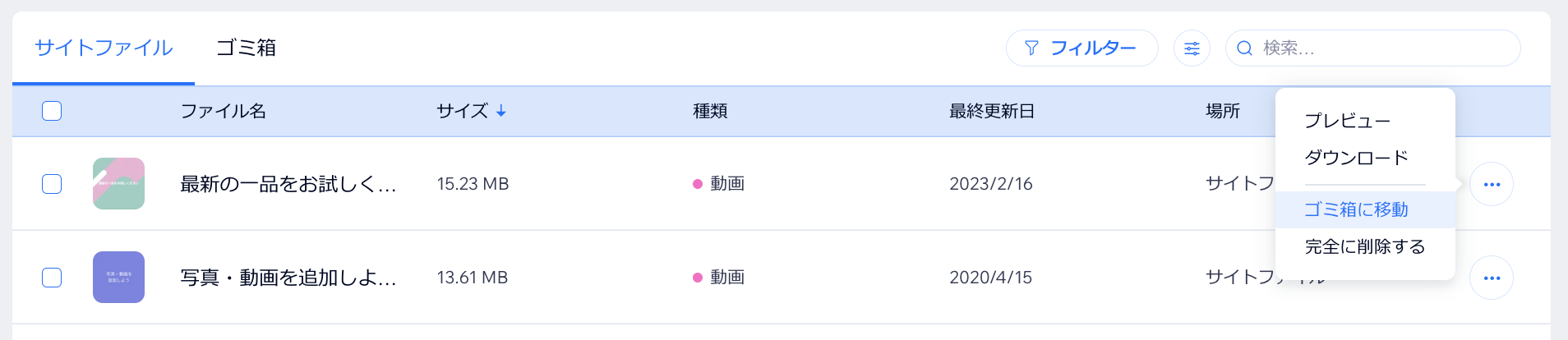Click the search magnifier icon

(1244, 48)
